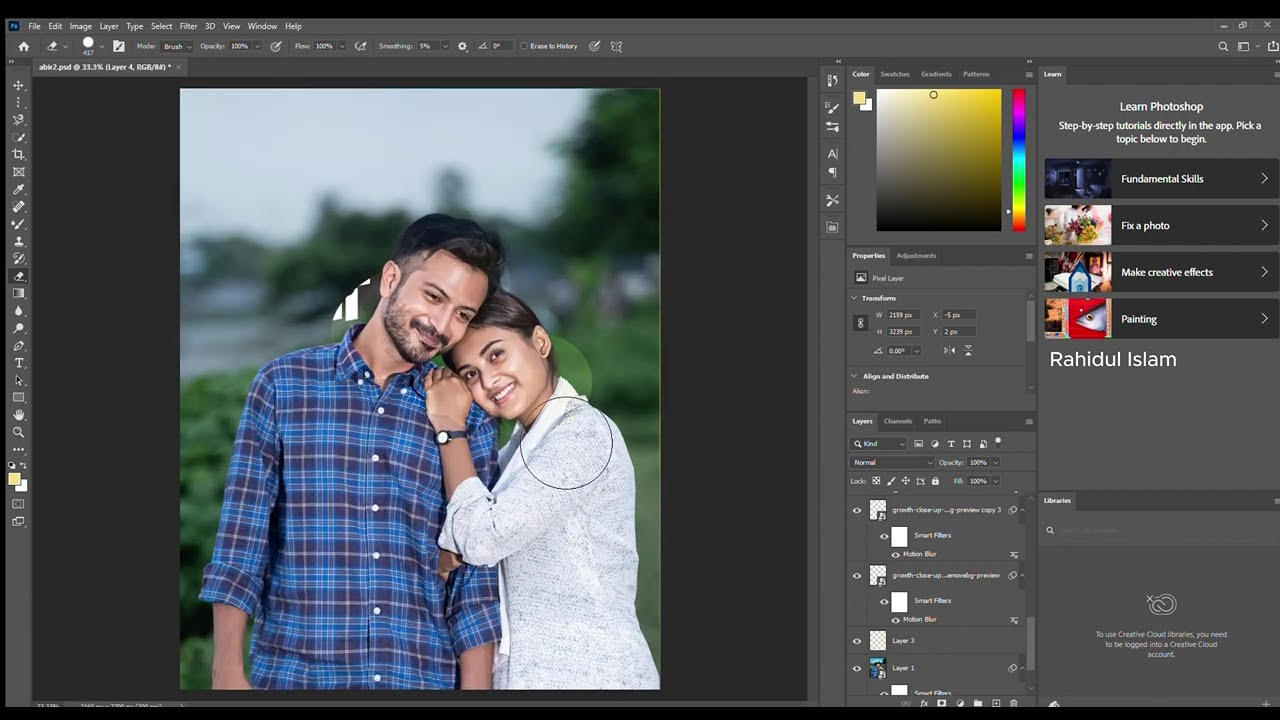The height and width of the screenshot is (720, 1280).
Task: Select the Eraser tool in the toolbox
Action: pyautogui.click(x=18, y=276)
